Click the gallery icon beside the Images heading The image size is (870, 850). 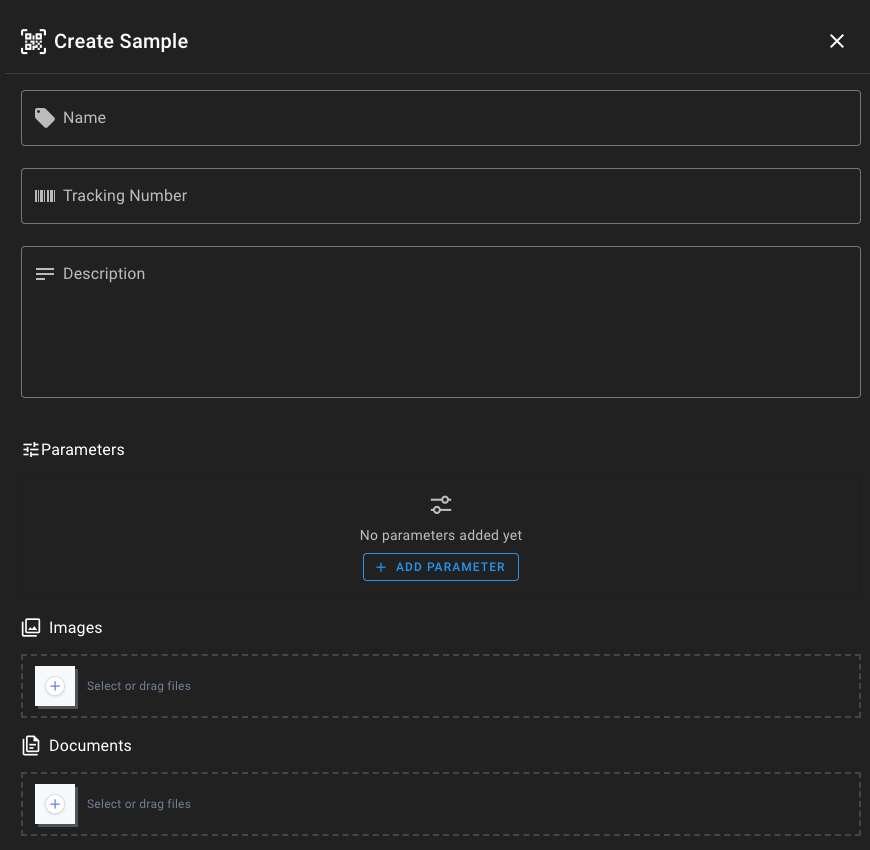pyautogui.click(x=32, y=628)
